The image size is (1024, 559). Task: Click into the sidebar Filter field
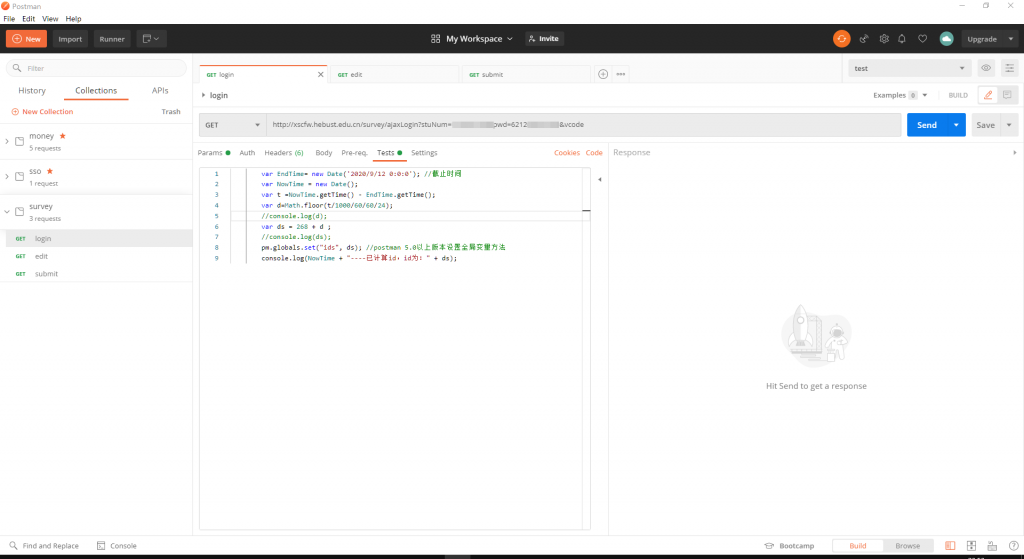(x=97, y=68)
